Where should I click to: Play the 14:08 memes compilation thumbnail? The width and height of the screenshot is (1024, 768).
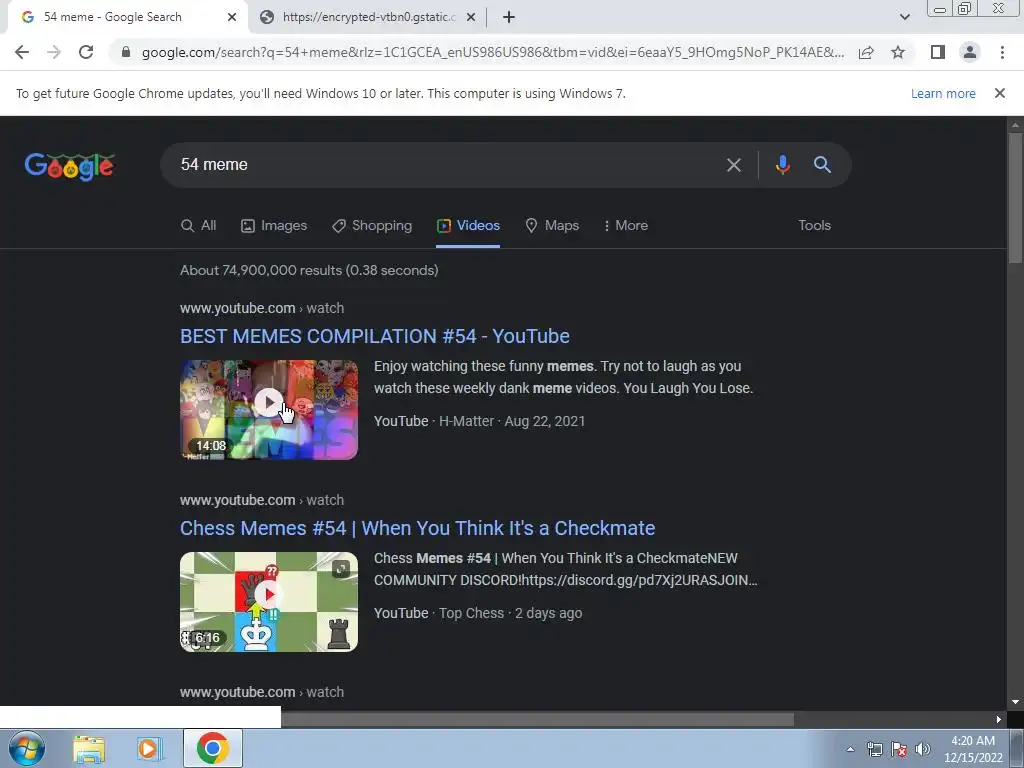269,409
